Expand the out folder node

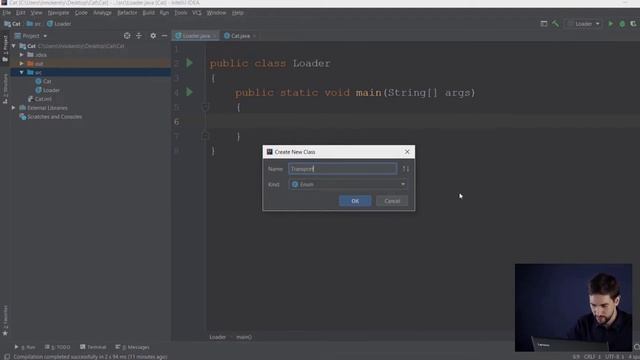(x=22, y=64)
